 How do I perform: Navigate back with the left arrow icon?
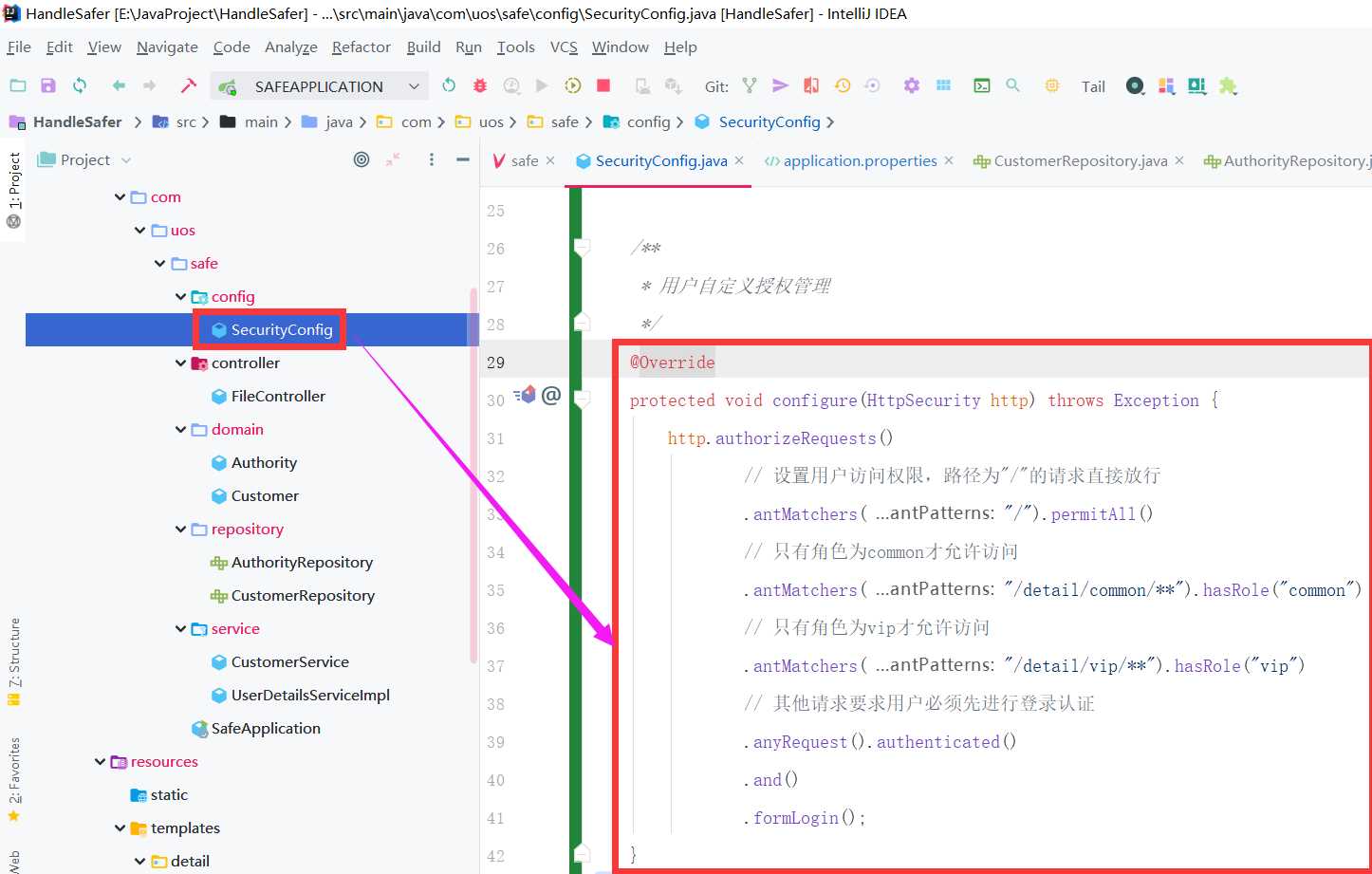119,85
